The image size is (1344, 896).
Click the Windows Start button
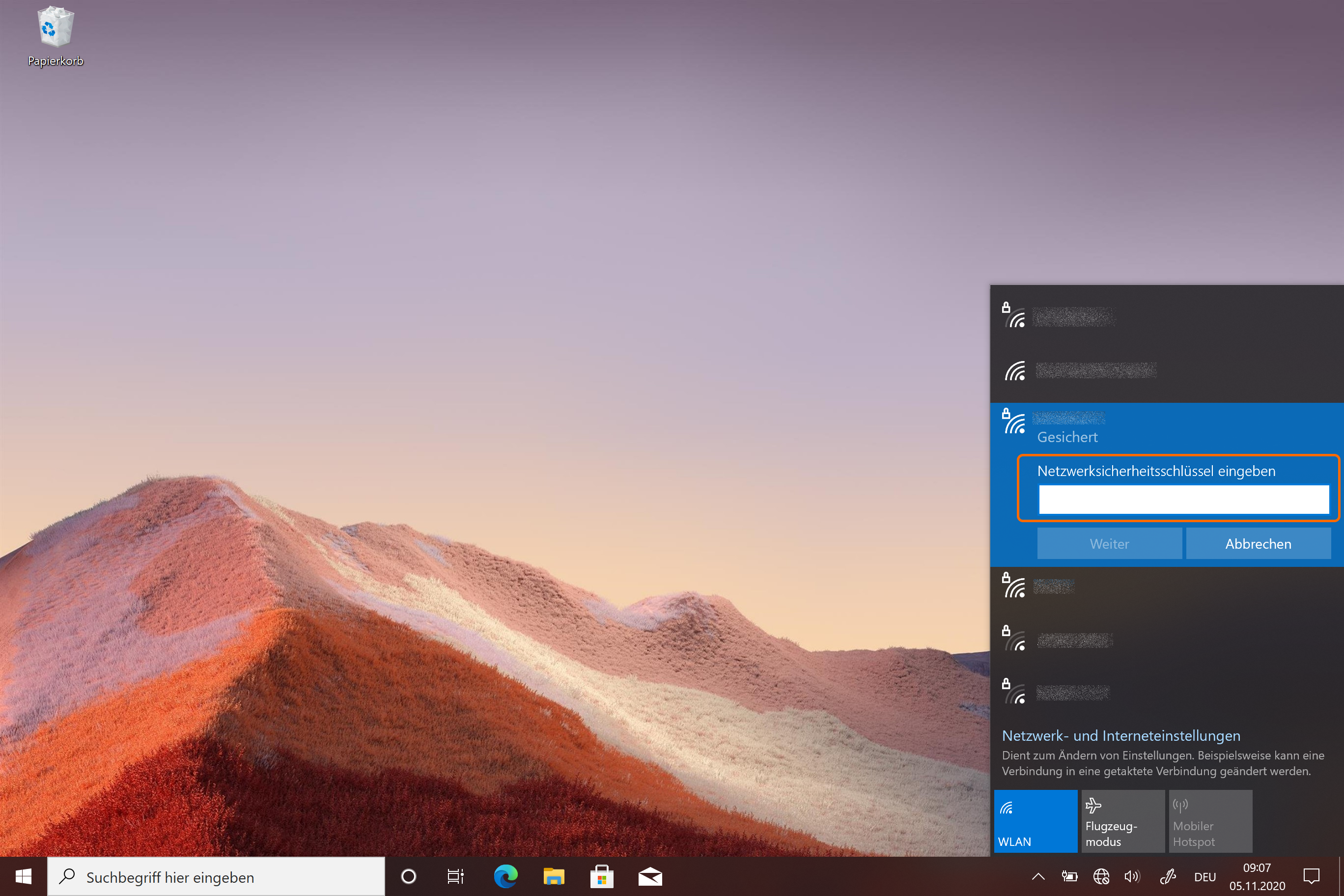(24, 876)
